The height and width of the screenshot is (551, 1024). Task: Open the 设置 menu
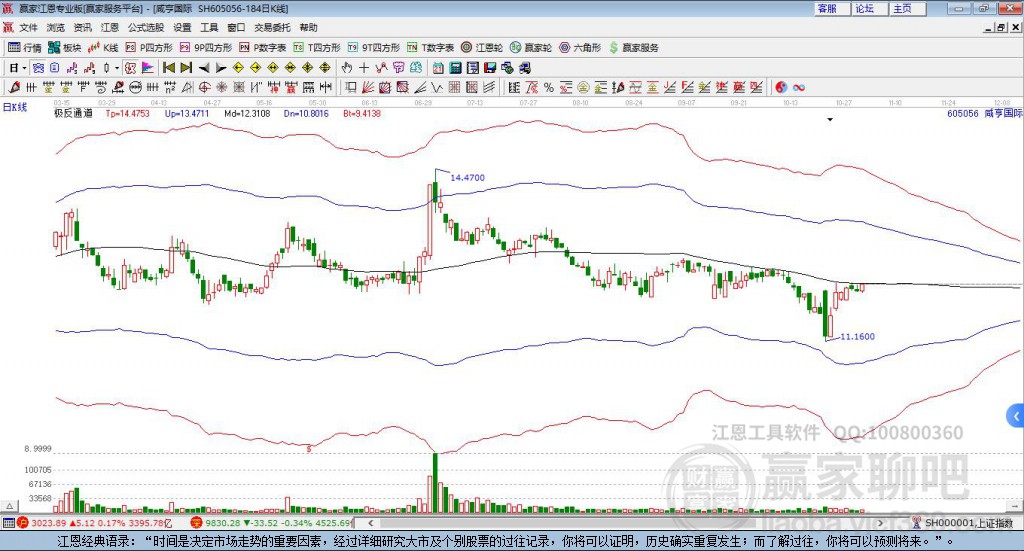(x=182, y=27)
